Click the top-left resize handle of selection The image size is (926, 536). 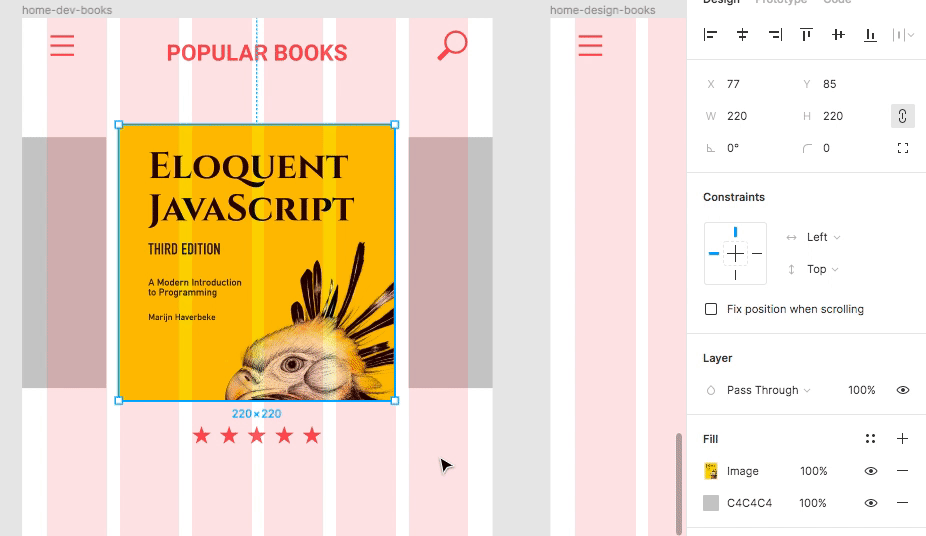[119, 125]
